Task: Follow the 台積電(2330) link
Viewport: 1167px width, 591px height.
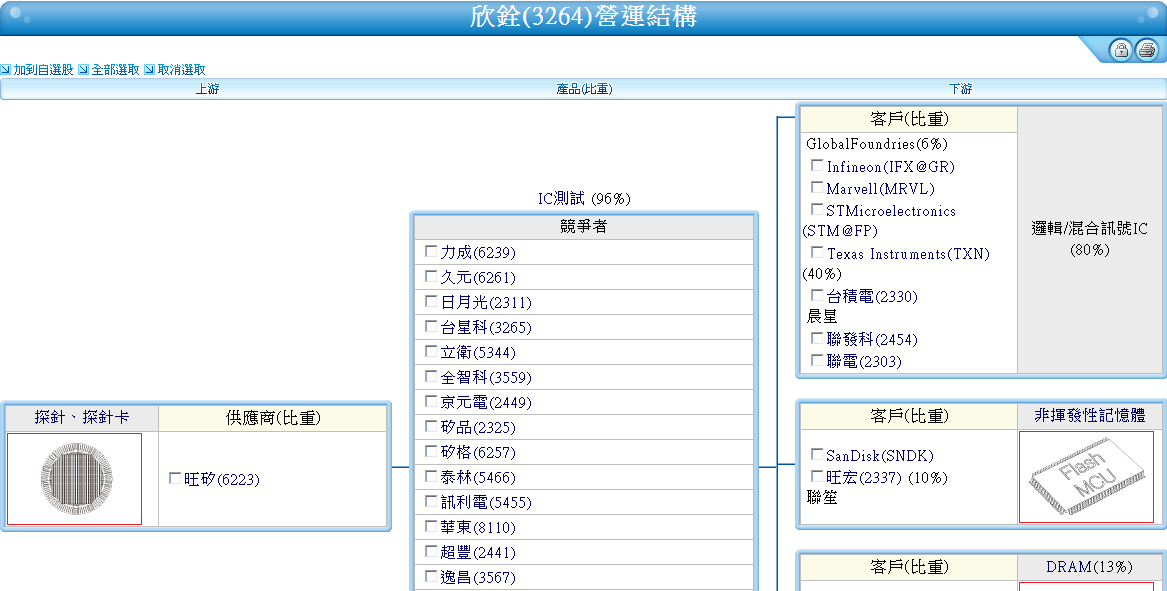Action: (872, 296)
